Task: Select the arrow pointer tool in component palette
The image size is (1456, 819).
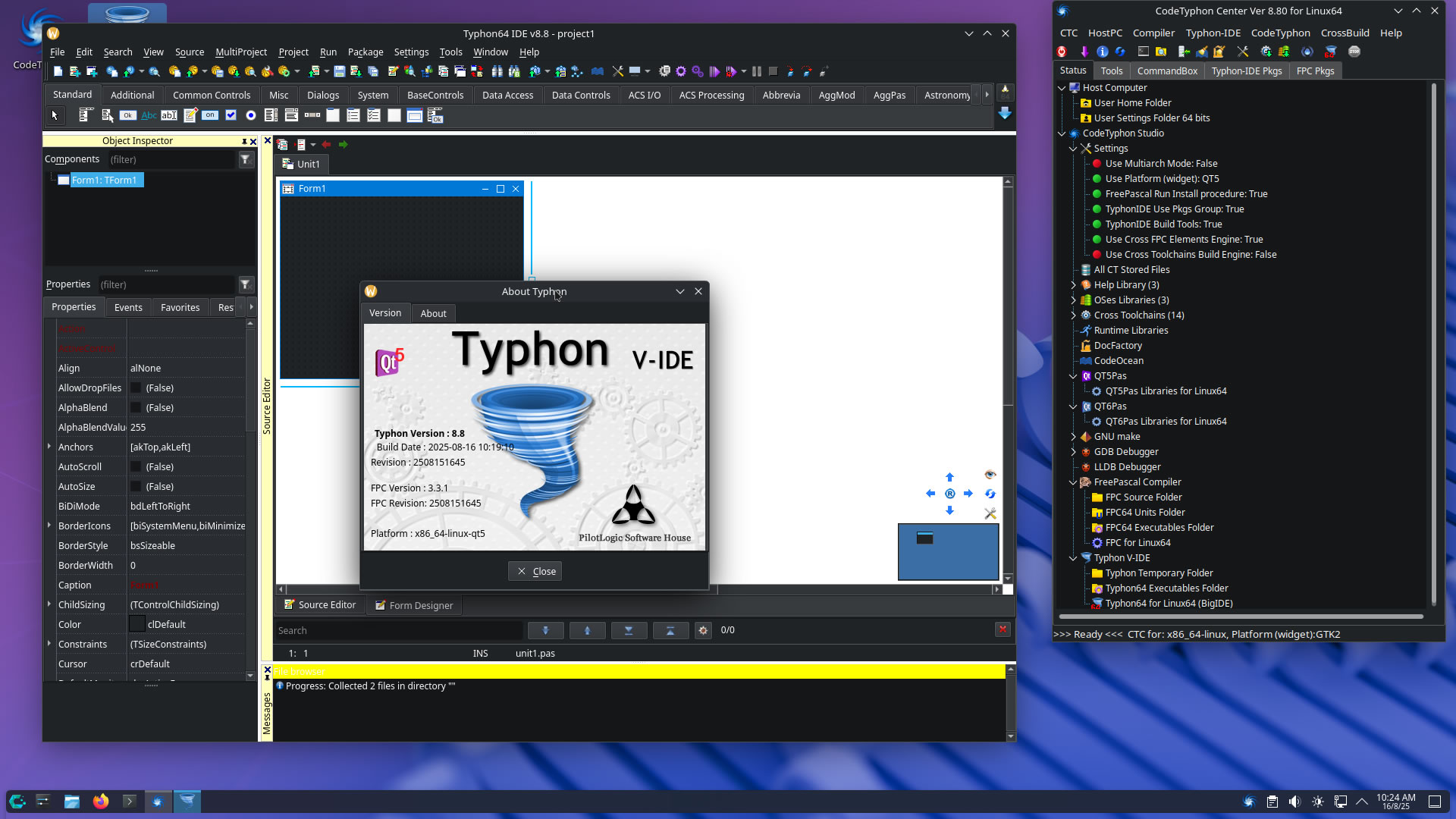Action: tap(55, 115)
